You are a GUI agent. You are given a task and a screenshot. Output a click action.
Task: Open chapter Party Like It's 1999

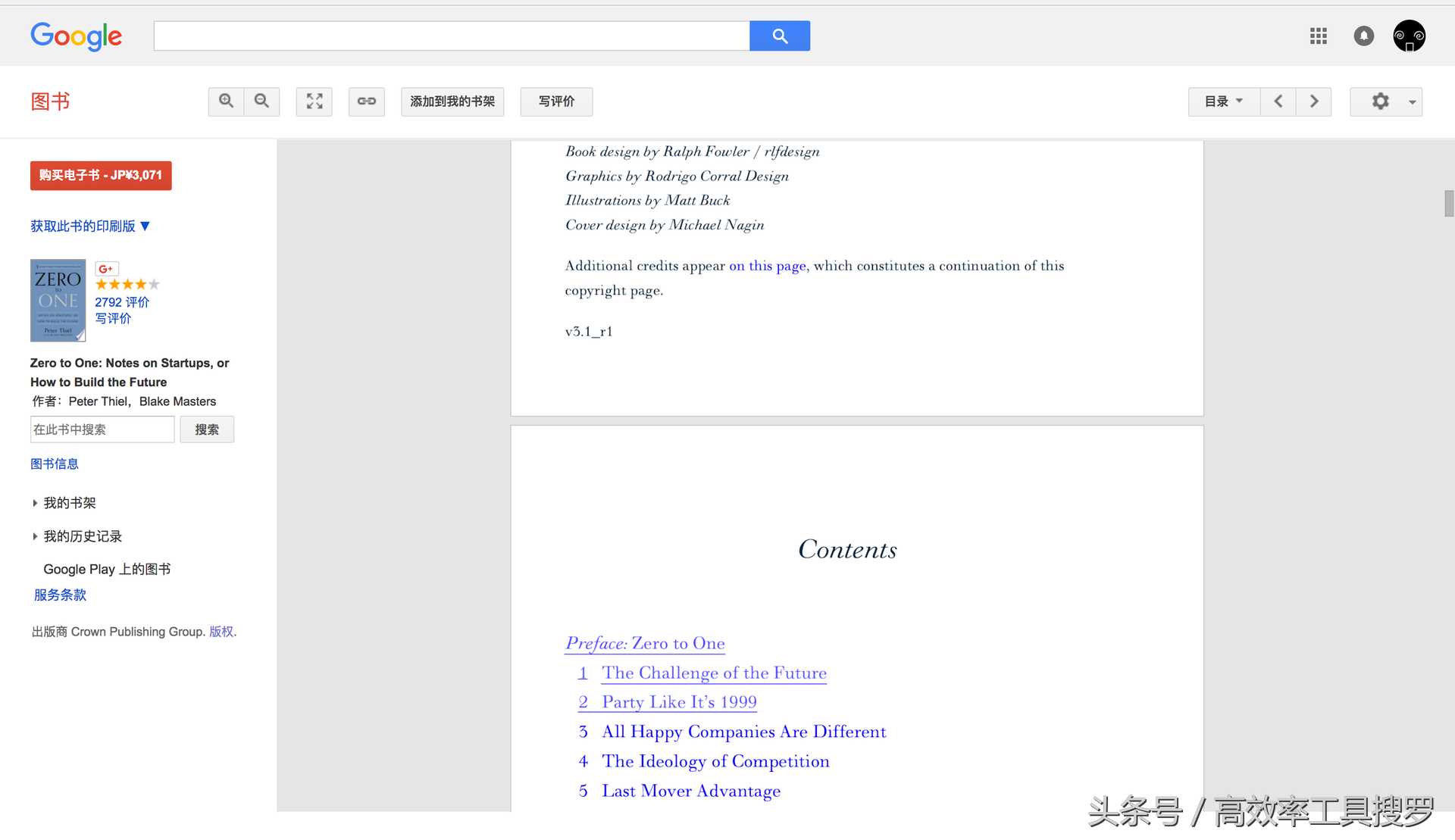pos(679,702)
